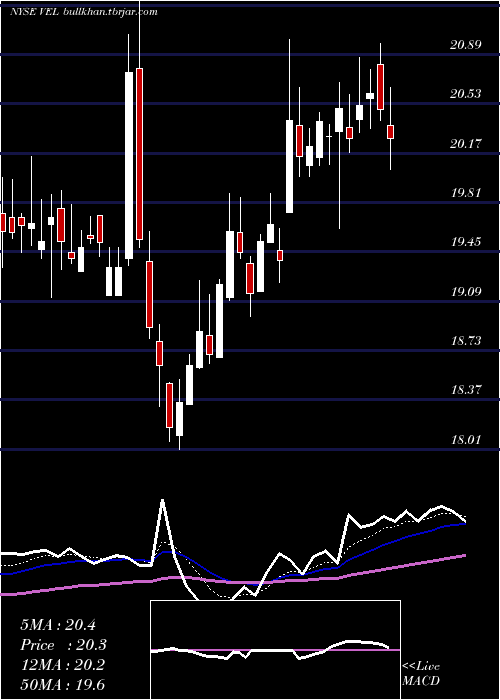Click the 20.53 price axis label

pyautogui.click(x=466, y=94)
